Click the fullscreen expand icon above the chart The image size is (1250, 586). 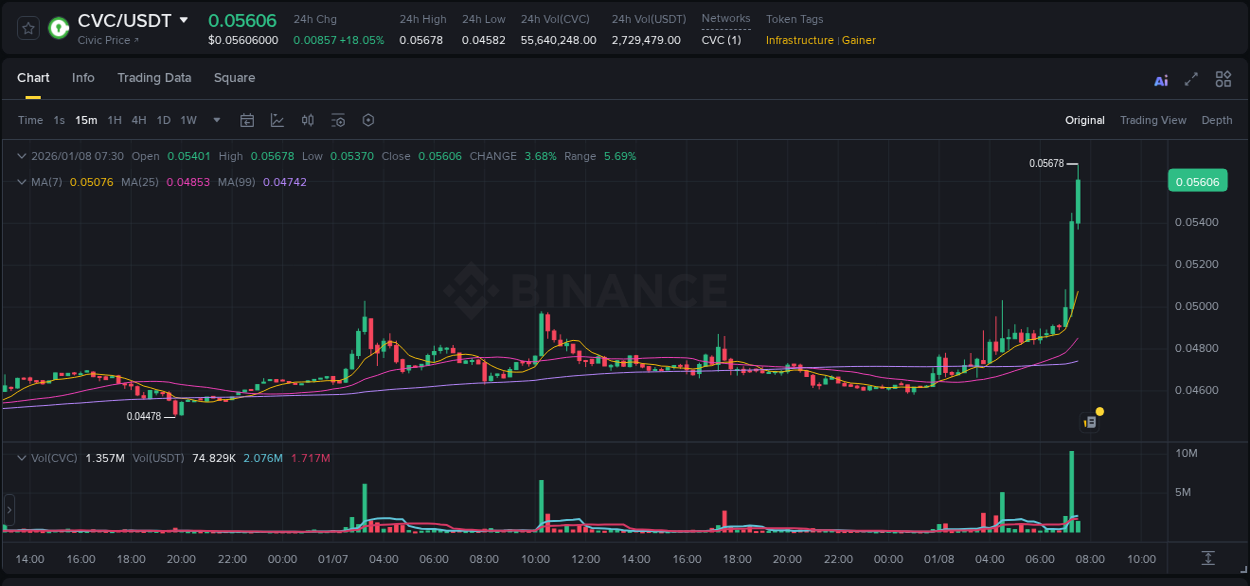[1191, 78]
